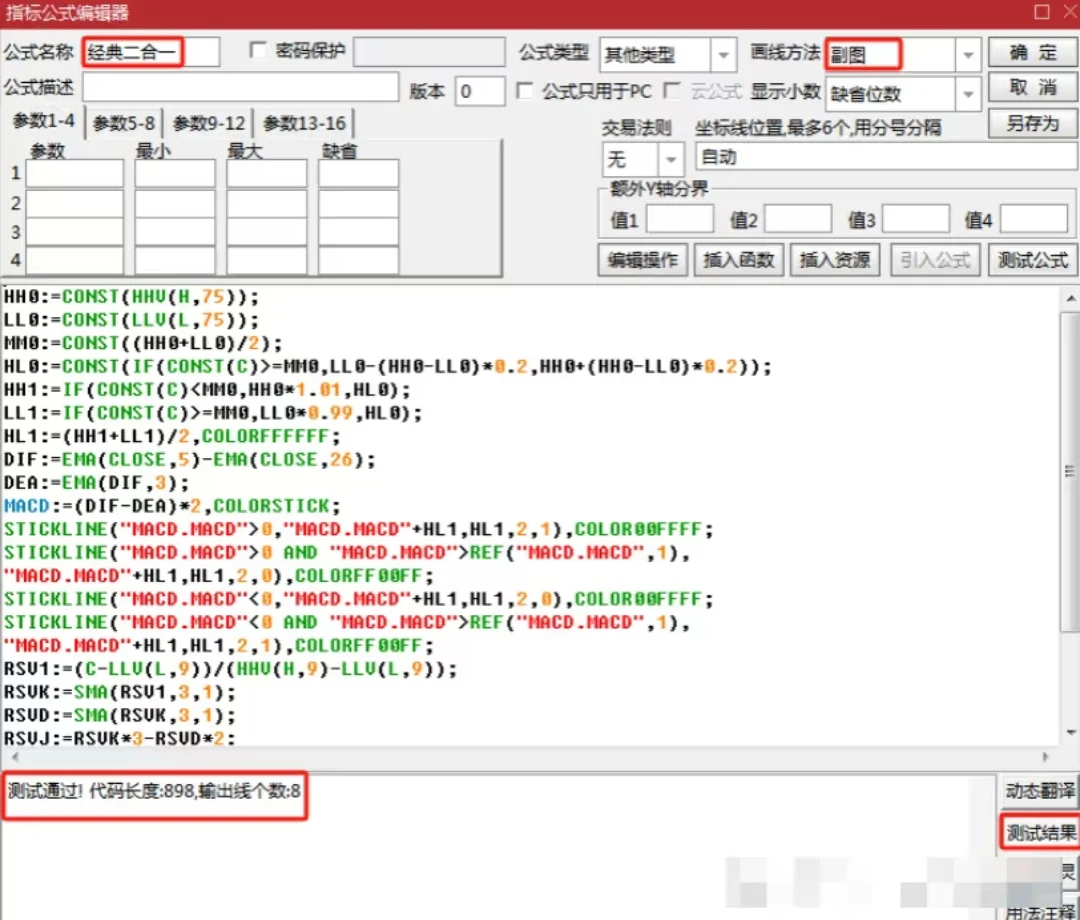Switch to the 参数1-4 tab
The image size is (1080, 920).
pyautogui.click(x=43, y=121)
